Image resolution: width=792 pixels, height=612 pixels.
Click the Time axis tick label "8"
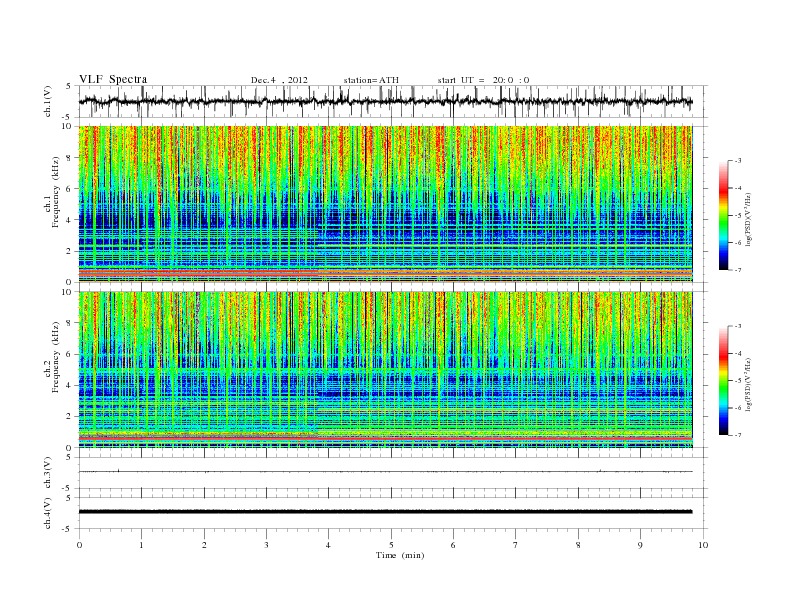[578, 545]
